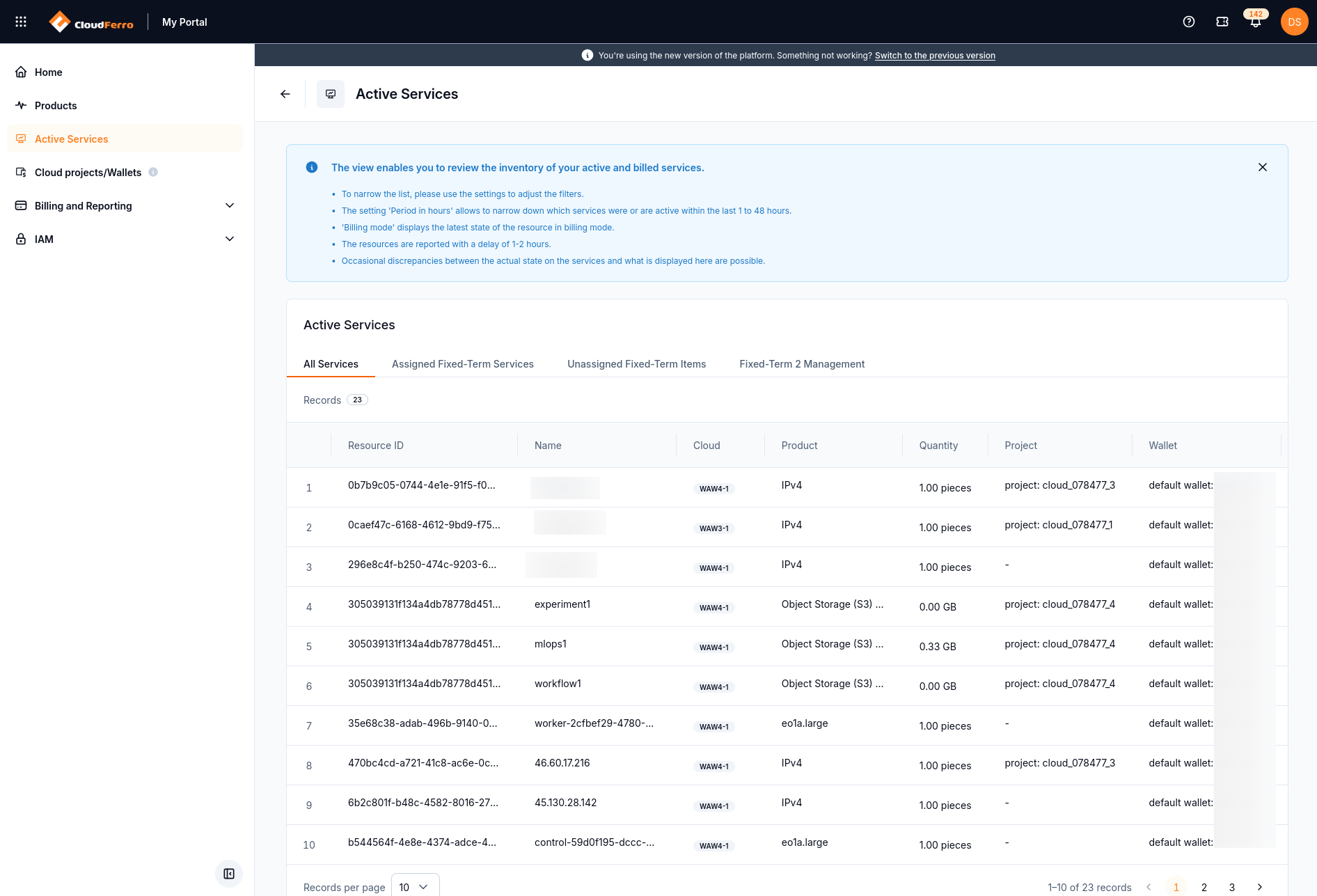This screenshot has width=1317, height=896.
Task: Go to page 3
Action: [x=1232, y=887]
